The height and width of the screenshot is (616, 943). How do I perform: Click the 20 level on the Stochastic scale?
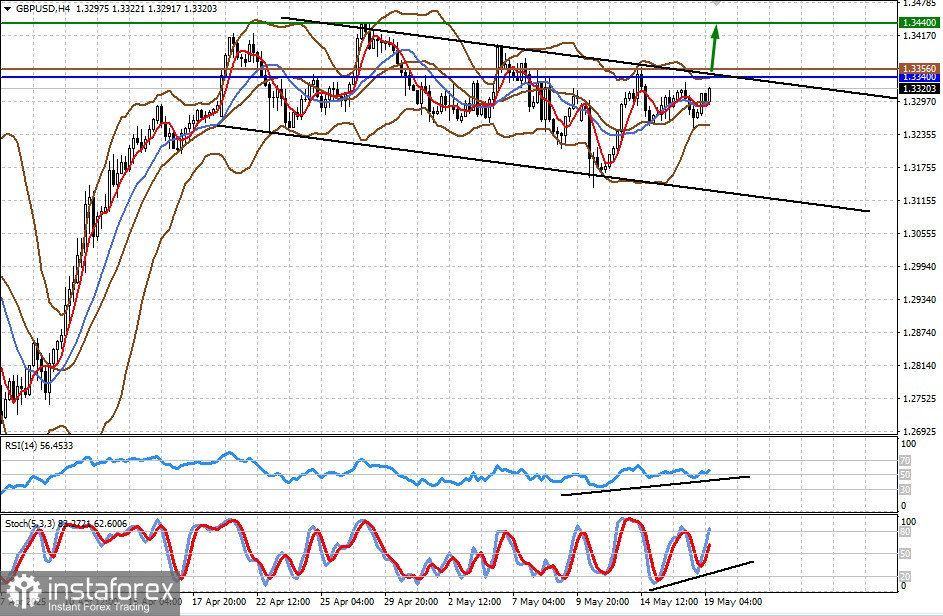click(x=905, y=576)
